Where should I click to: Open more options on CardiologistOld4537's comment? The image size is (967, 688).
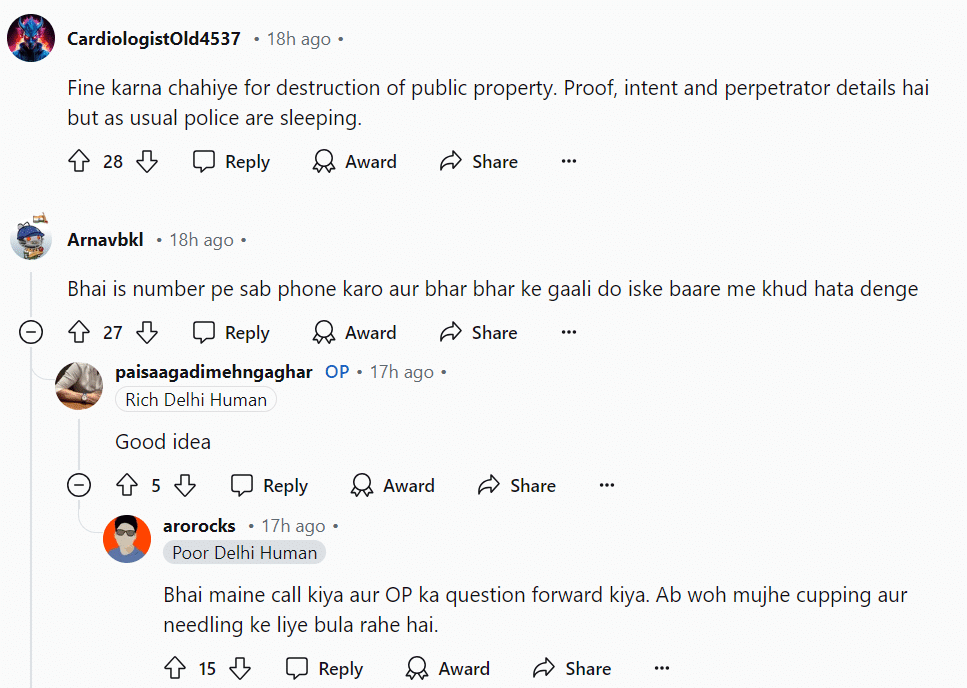pos(569,162)
